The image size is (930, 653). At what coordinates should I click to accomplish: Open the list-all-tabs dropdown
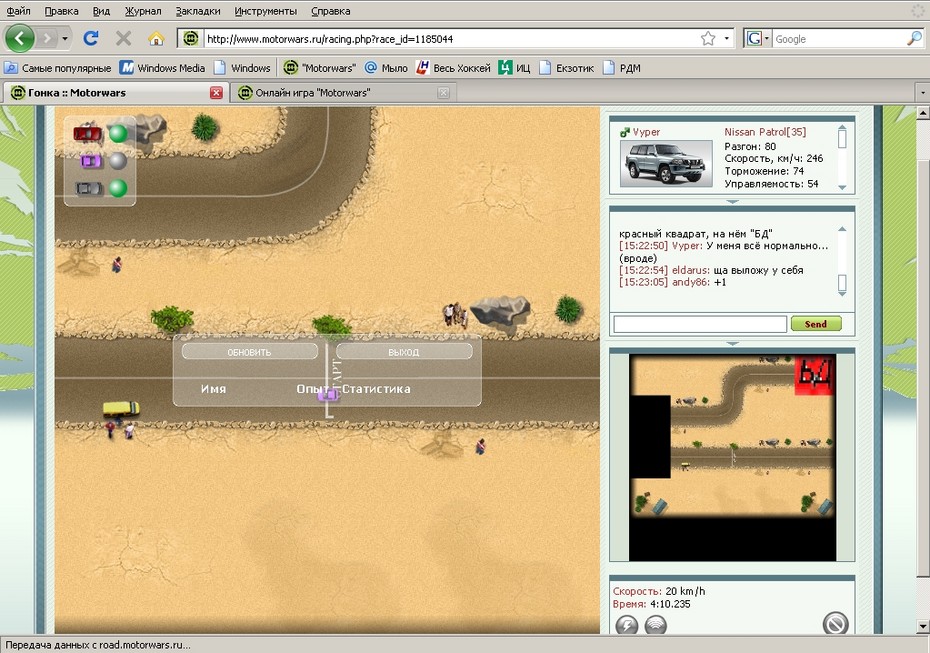(922, 93)
